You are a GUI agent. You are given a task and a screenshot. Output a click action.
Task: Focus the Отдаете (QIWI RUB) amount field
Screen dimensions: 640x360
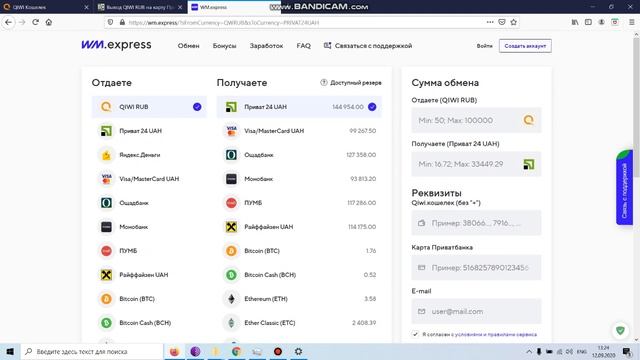[476, 120]
